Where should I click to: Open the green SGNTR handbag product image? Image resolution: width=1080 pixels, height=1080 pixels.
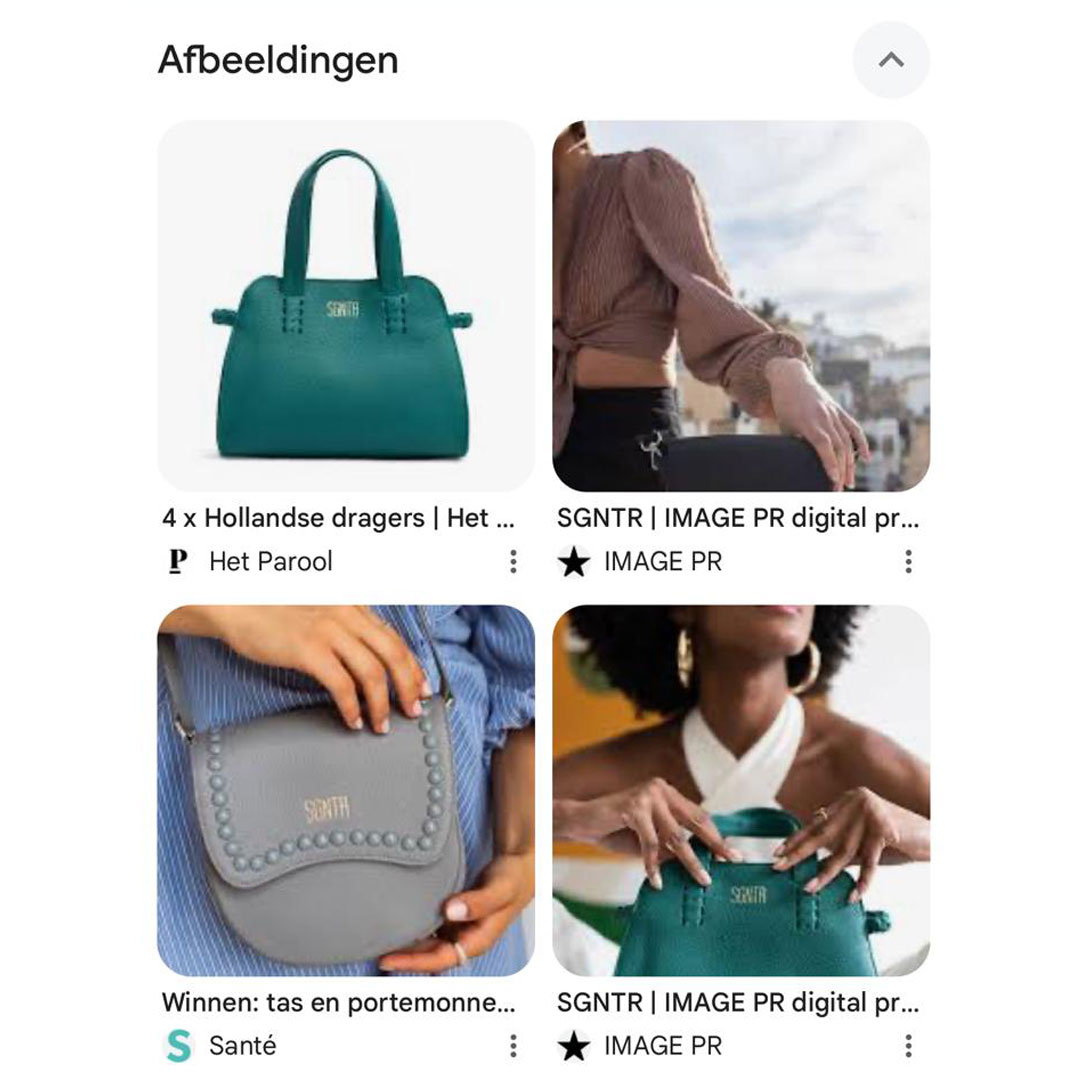coord(346,306)
